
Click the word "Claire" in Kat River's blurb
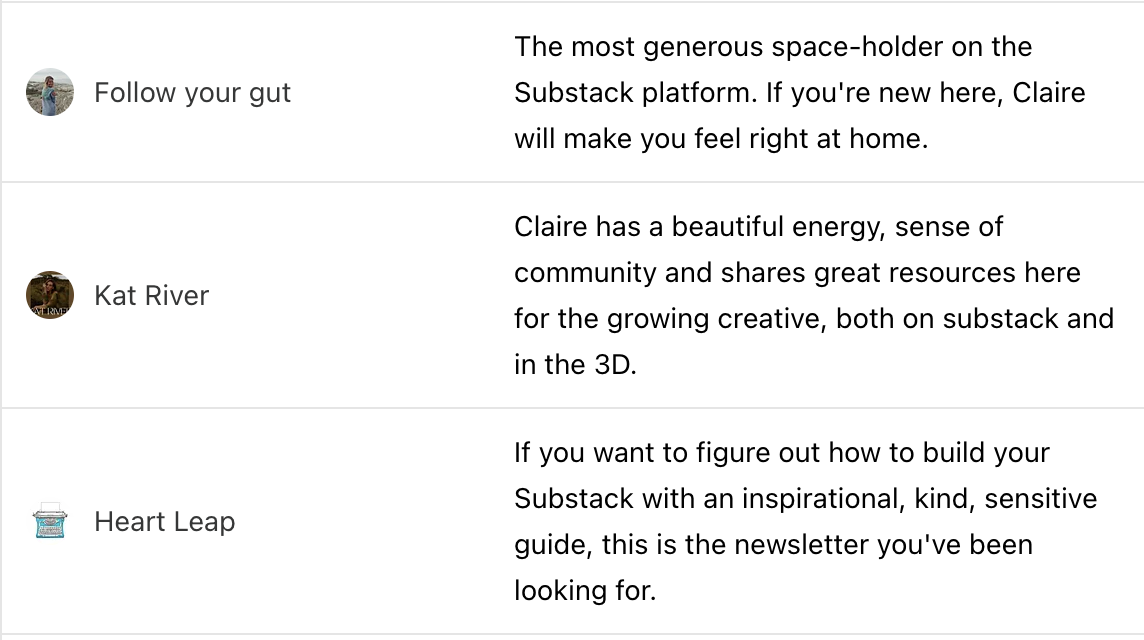click(551, 227)
